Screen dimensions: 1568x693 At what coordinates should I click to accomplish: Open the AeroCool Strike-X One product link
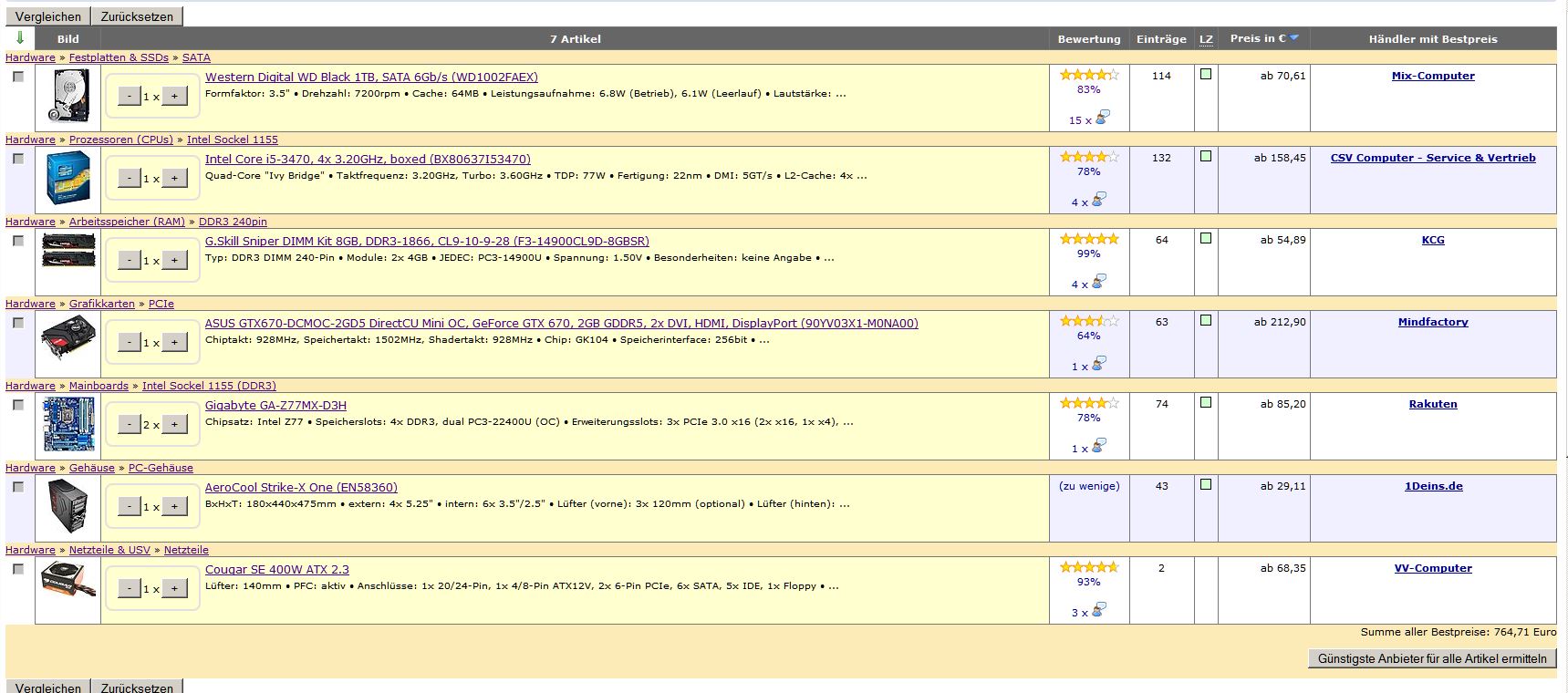(x=301, y=488)
